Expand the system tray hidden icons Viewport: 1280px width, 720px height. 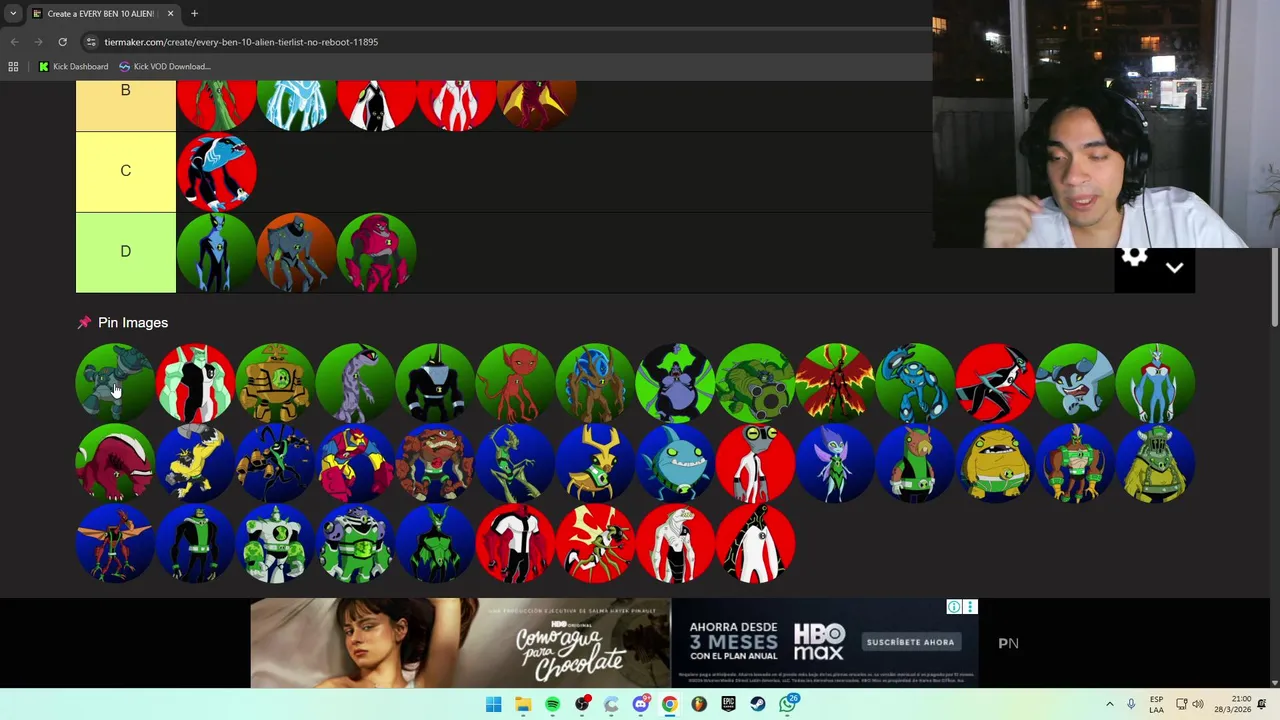pyautogui.click(x=1109, y=704)
